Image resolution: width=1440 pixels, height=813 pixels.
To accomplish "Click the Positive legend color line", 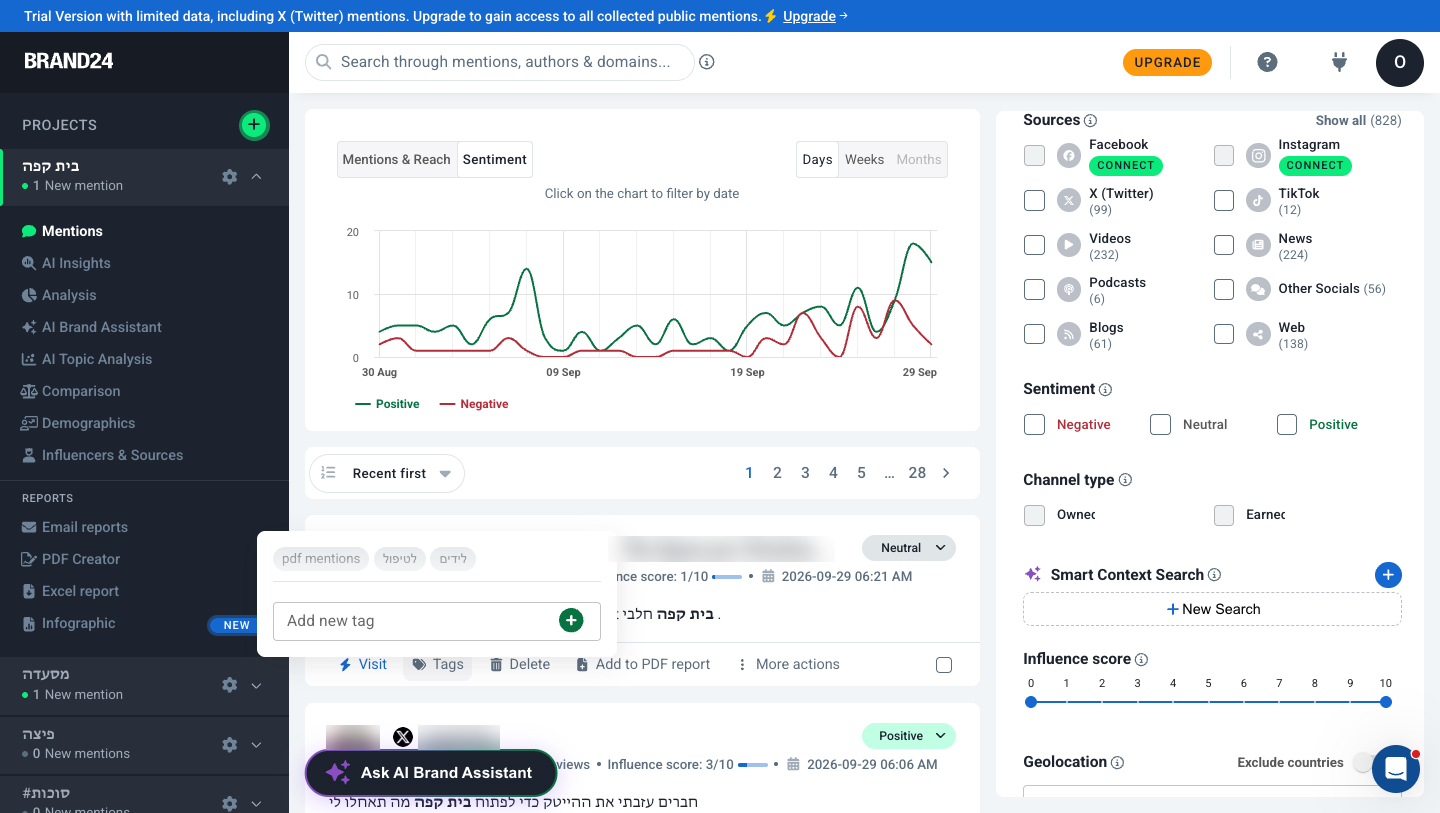I will coord(363,404).
